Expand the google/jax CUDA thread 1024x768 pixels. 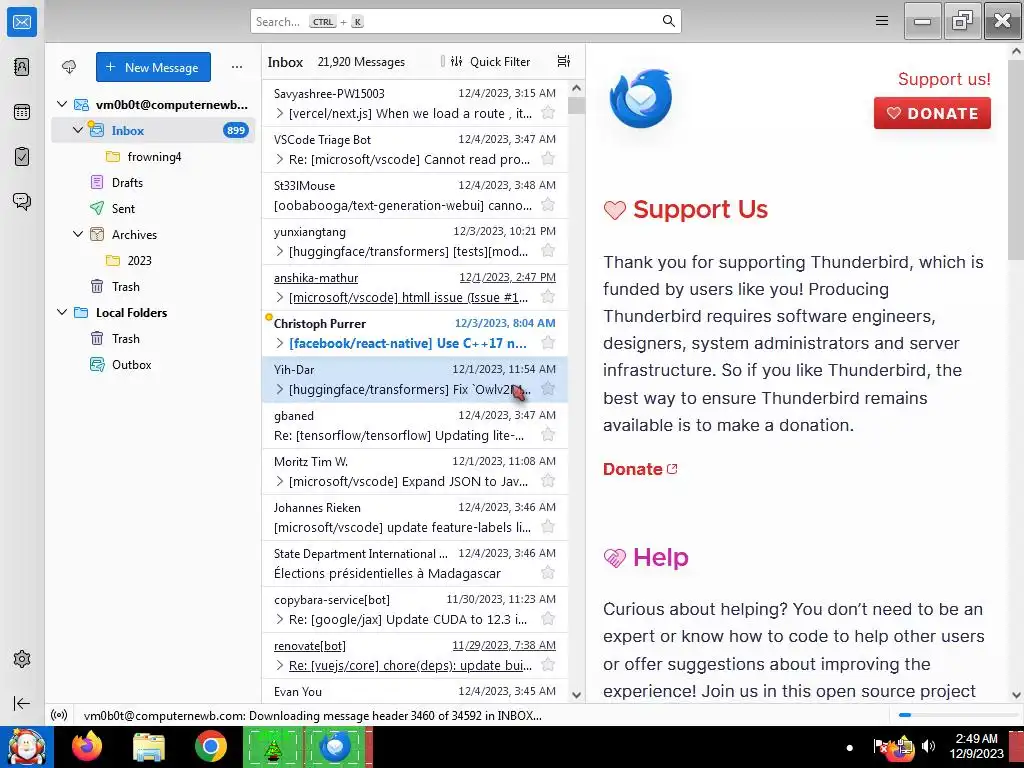coord(280,619)
